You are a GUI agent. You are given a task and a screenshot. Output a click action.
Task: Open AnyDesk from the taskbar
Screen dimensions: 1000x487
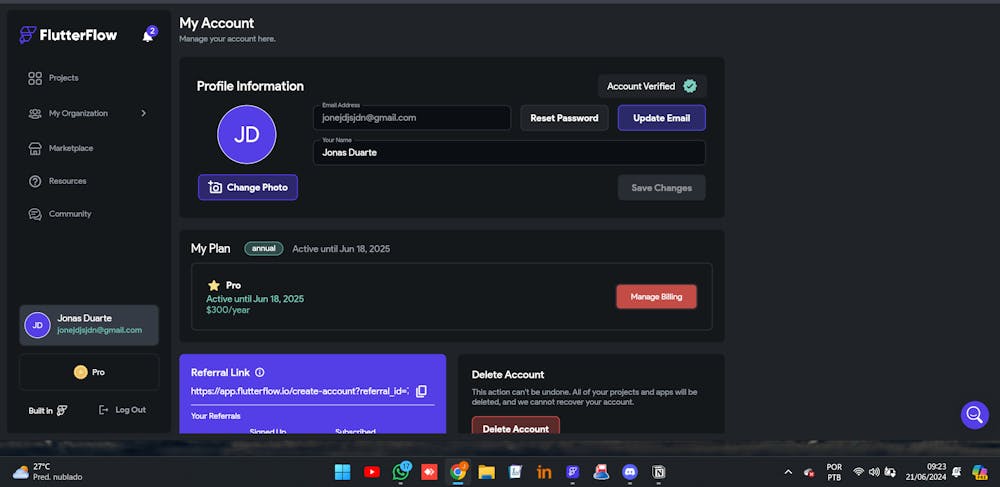coord(429,472)
